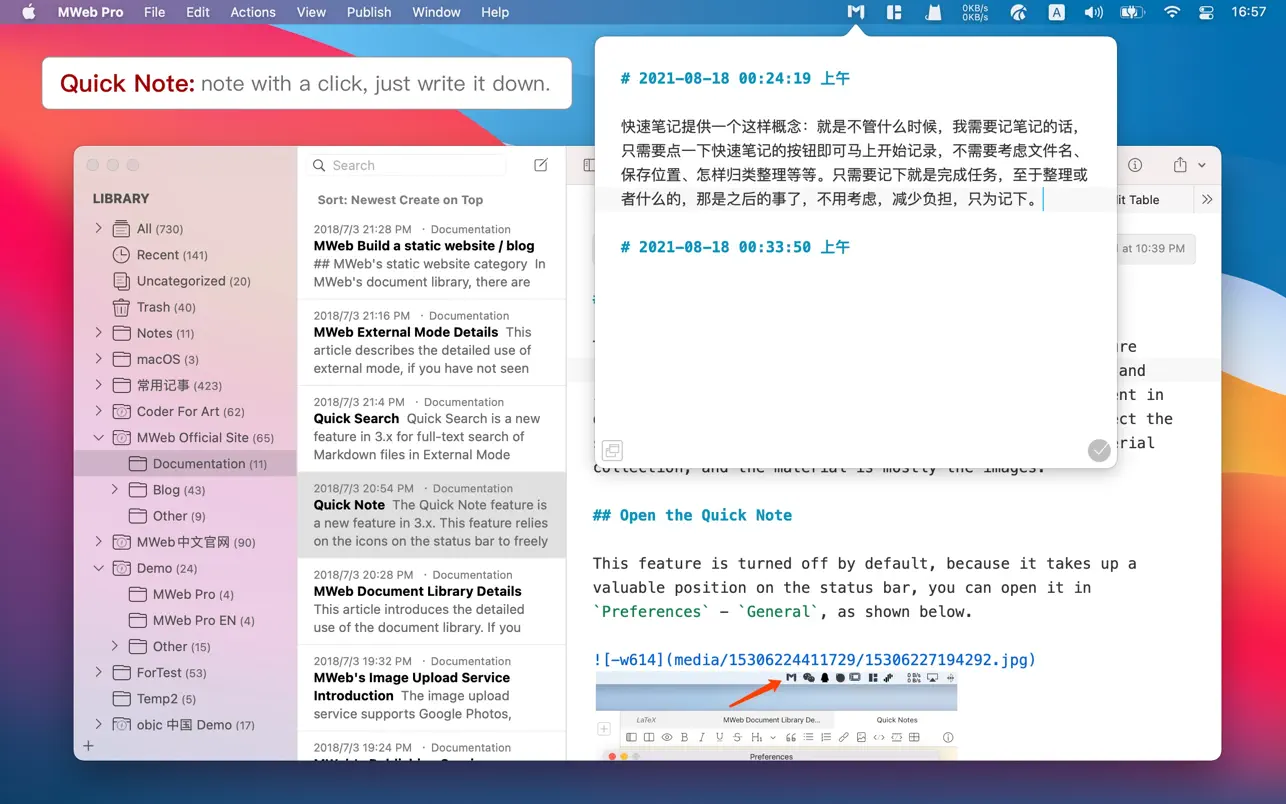Open Control Center from the macOS menu bar
1286x804 pixels.
[x=1206, y=12]
